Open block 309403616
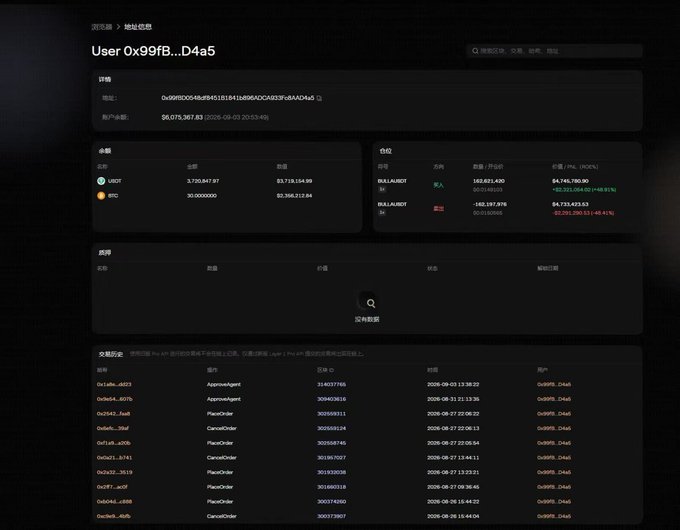The image size is (680, 530). click(x=331, y=399)
